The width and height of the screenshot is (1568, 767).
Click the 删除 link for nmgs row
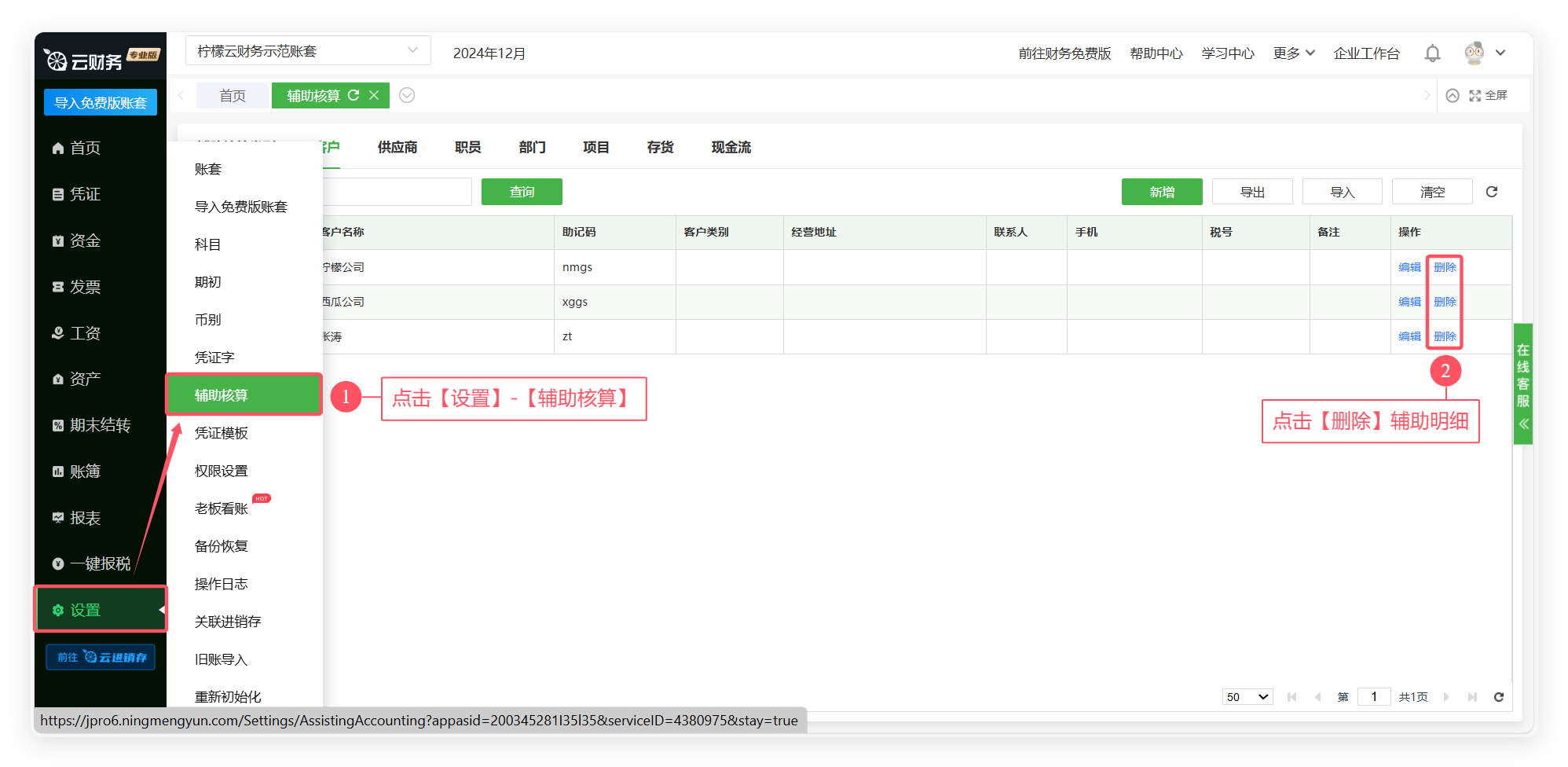pos(1445,267)
